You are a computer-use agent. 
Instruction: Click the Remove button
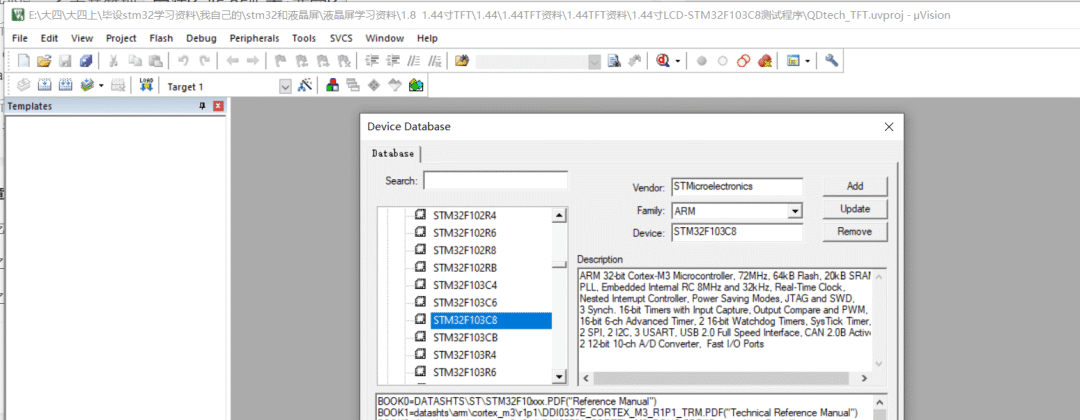point(855,232)
